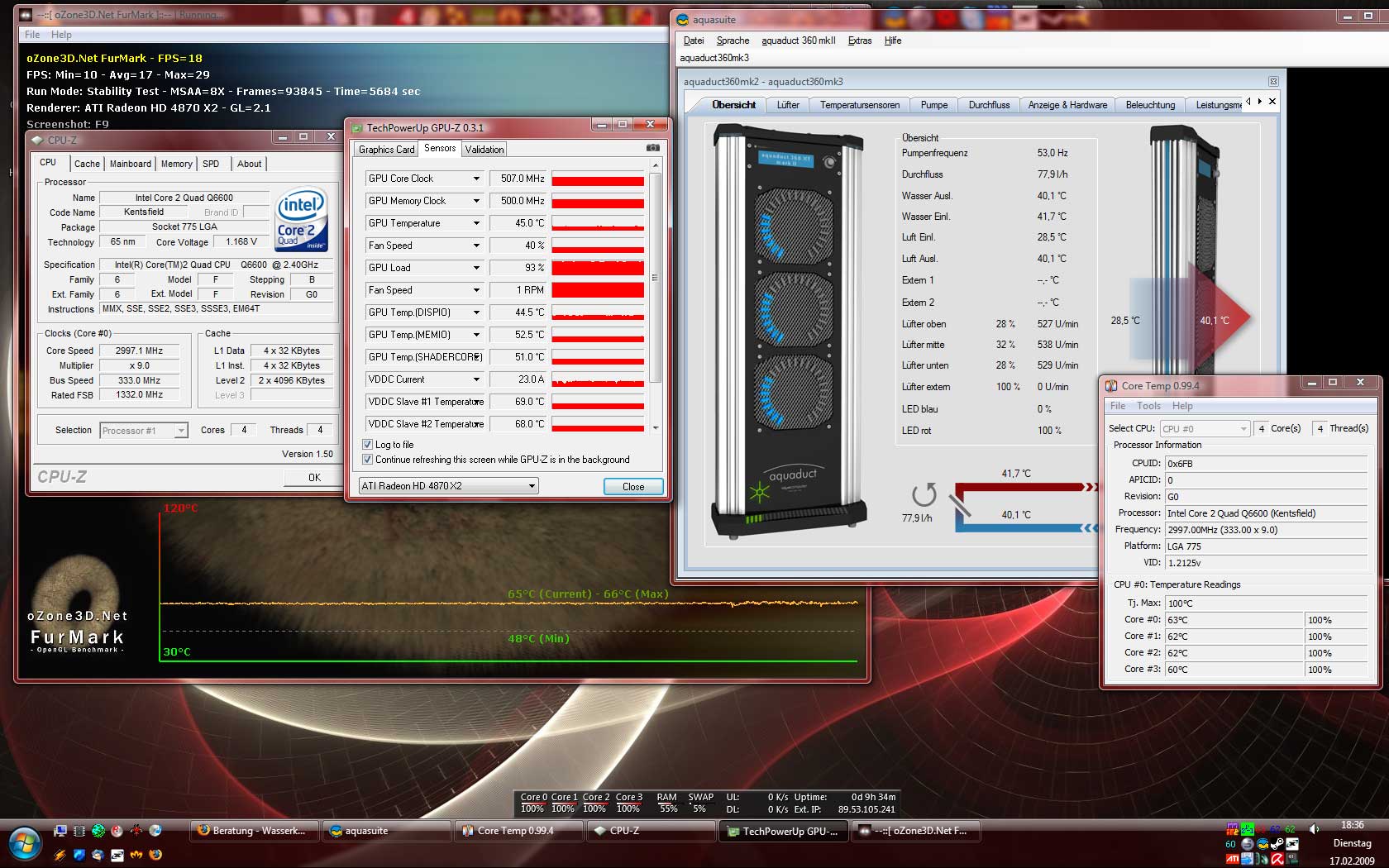This screenshot has width=1389, height=868.
Task: Click the Intel Core 2 Quad logo in CPU-Z
Action: tap(301, 220)
